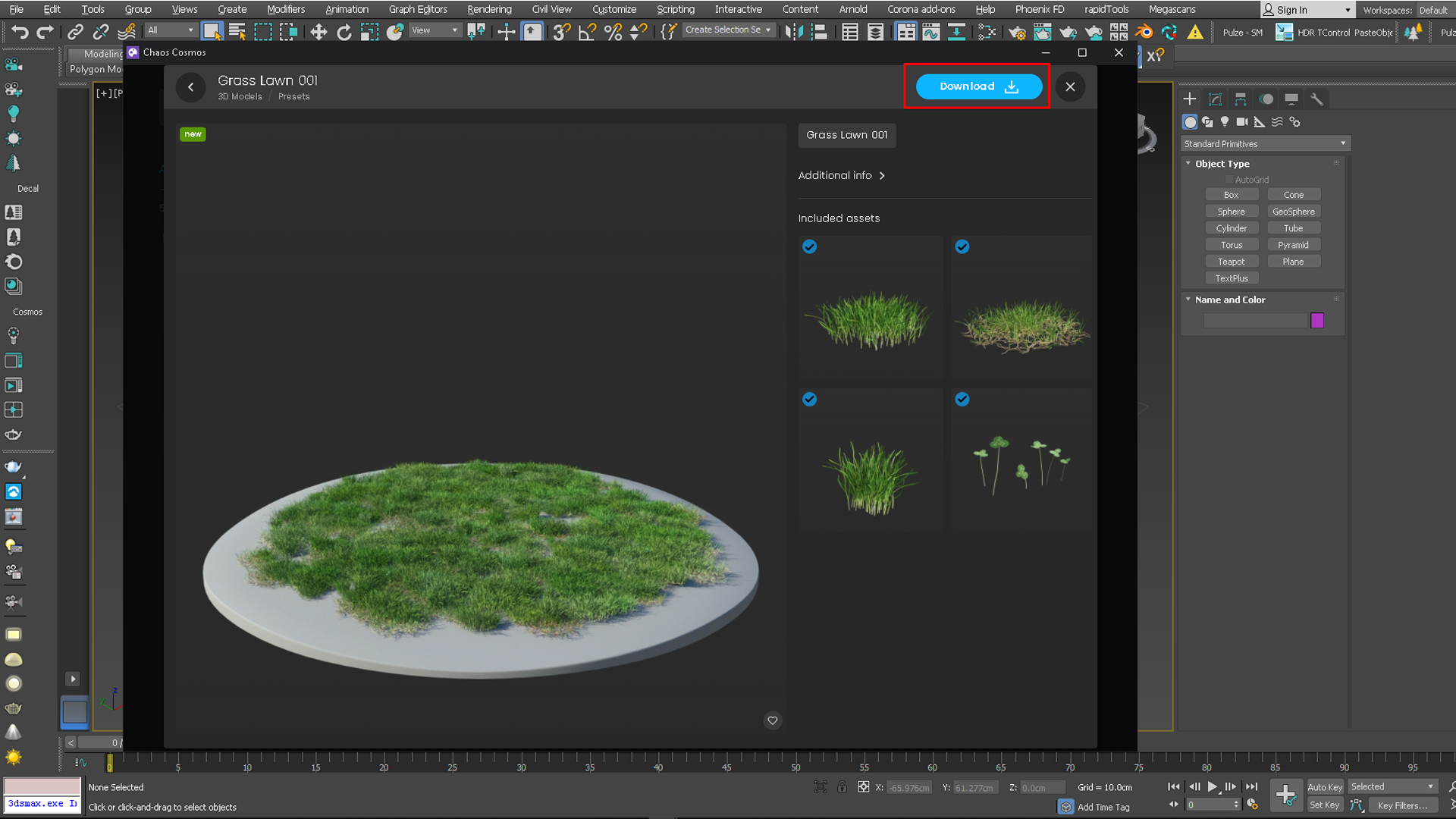Create a Teapot primitive
1456x819 pixels.
[1232, 262]
